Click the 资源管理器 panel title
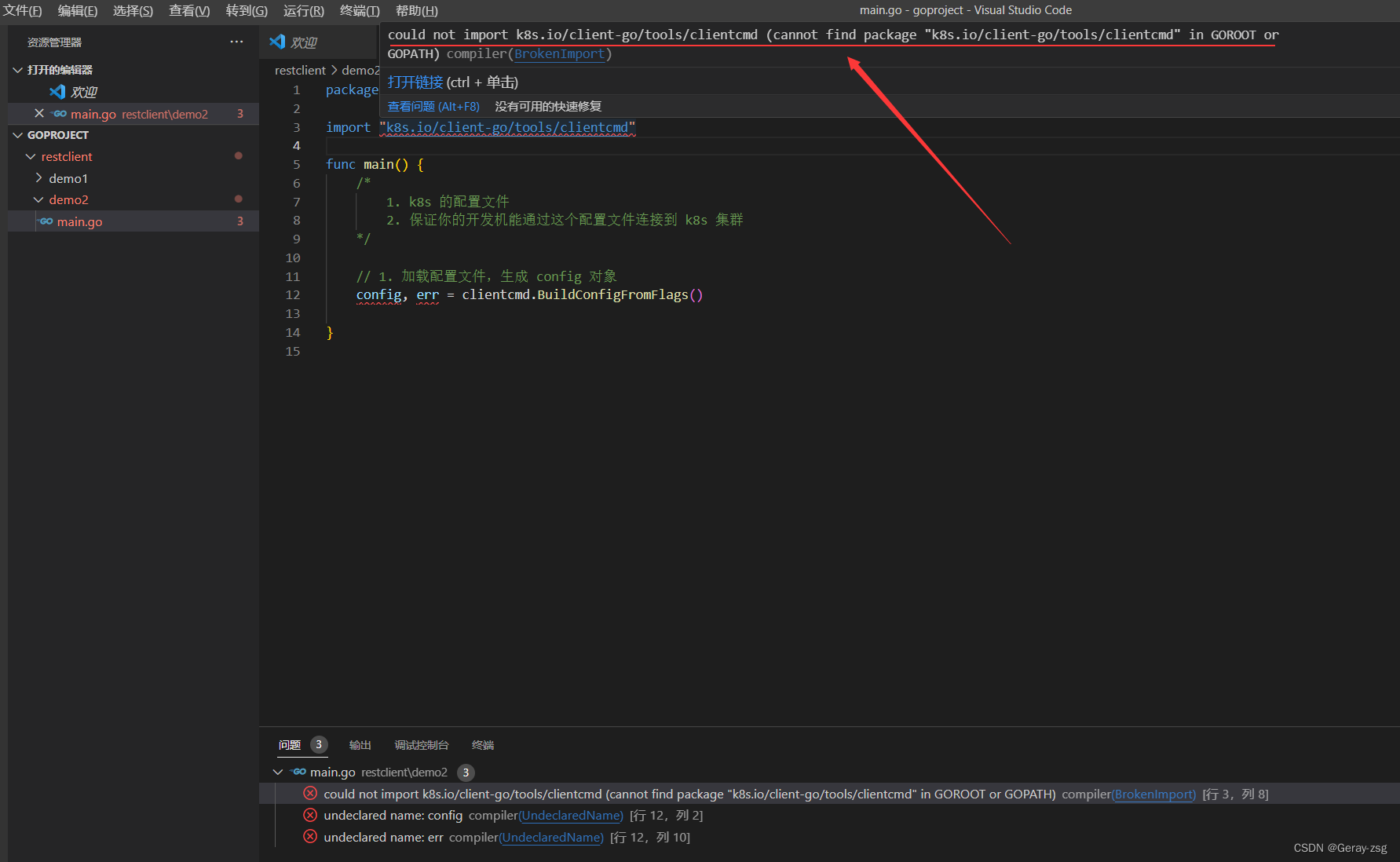The height and width of the screenshot is (862, 1400). [54, 42]
